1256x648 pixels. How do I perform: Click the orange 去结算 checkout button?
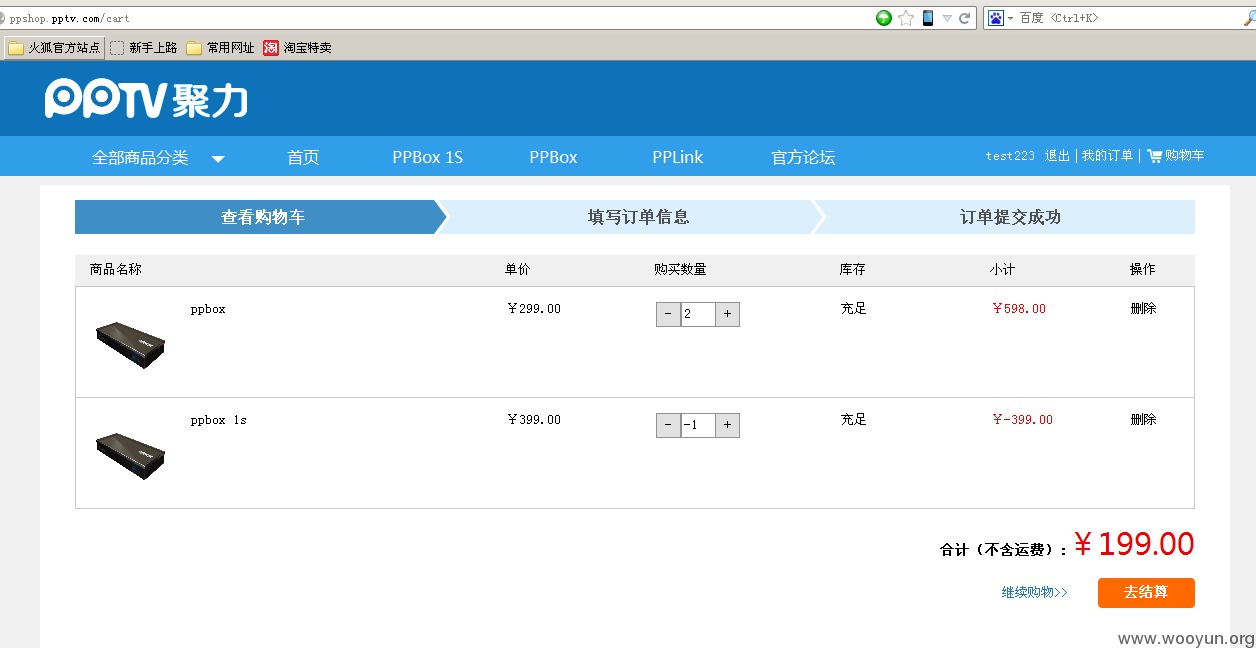tap(1146, 592)
